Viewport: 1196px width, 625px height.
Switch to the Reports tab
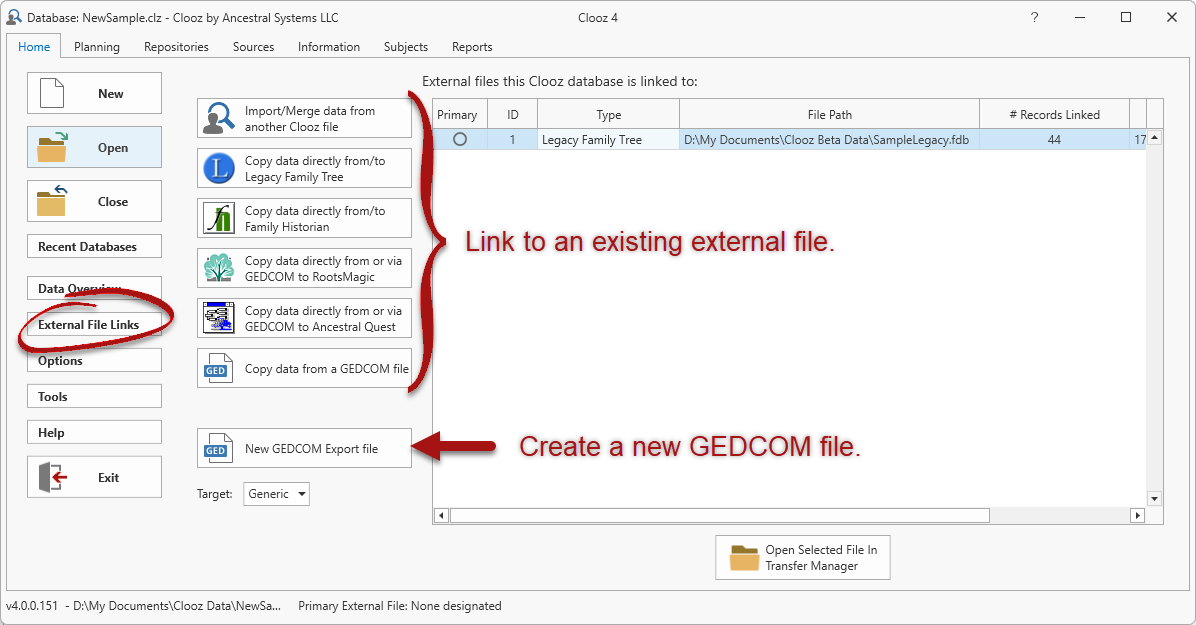471,46
